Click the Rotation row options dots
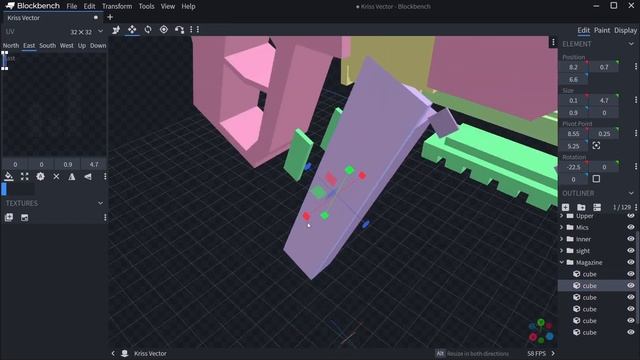The image size is (640, 360). 636,167
